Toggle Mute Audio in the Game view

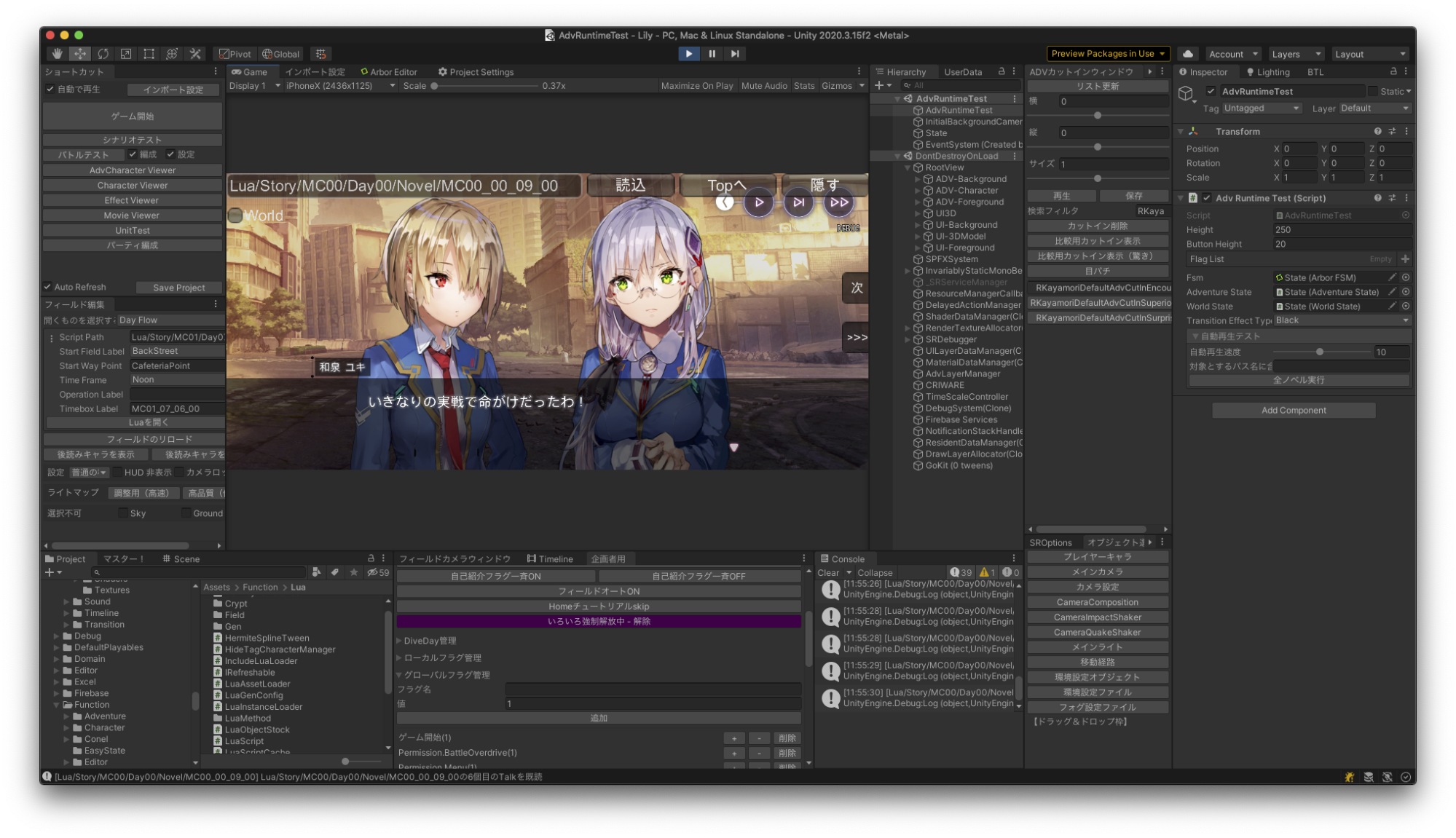pos(763,85)
